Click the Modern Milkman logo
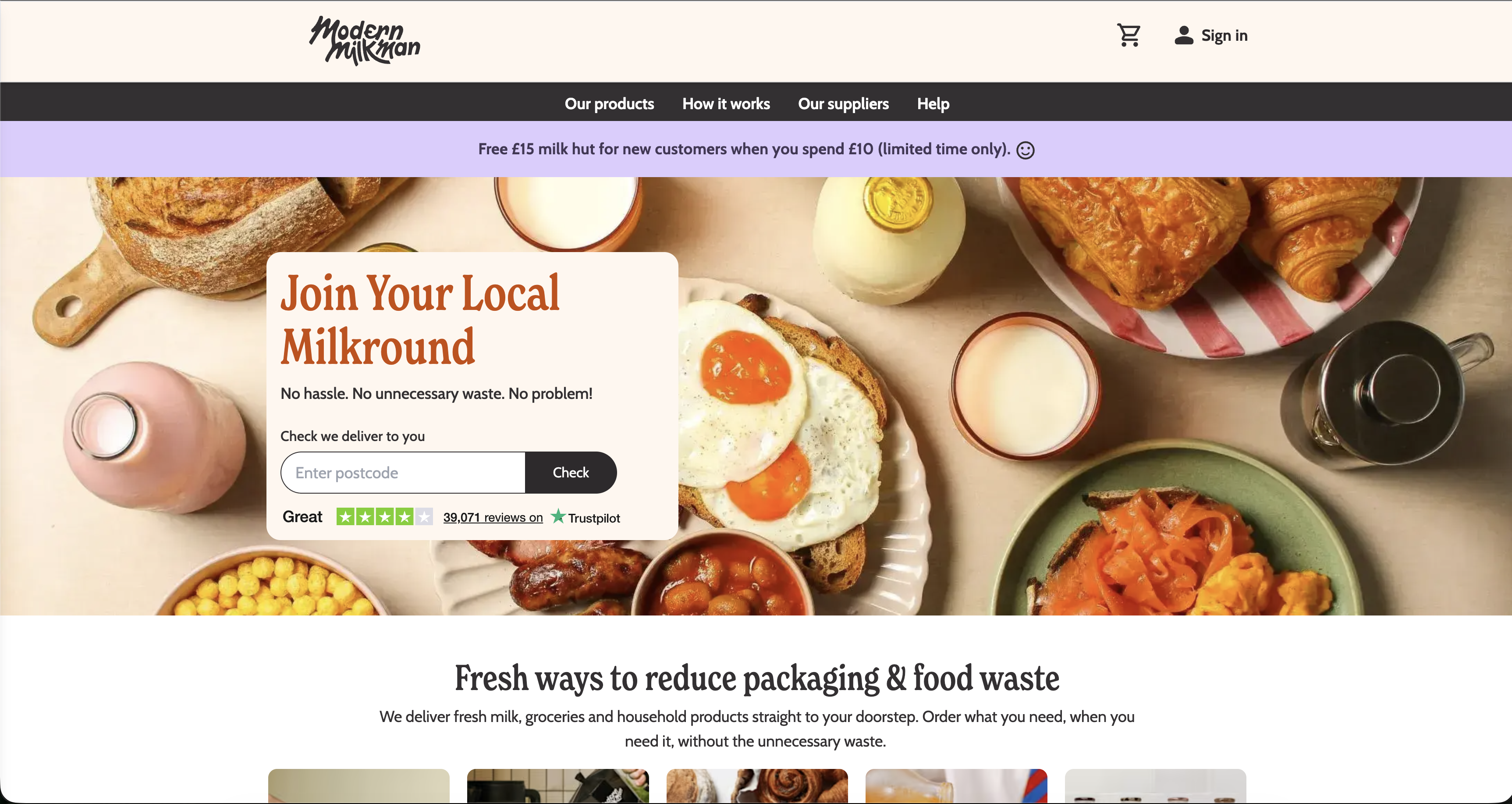This screenshot has height=804, width=1512. [x=365, y=40]
